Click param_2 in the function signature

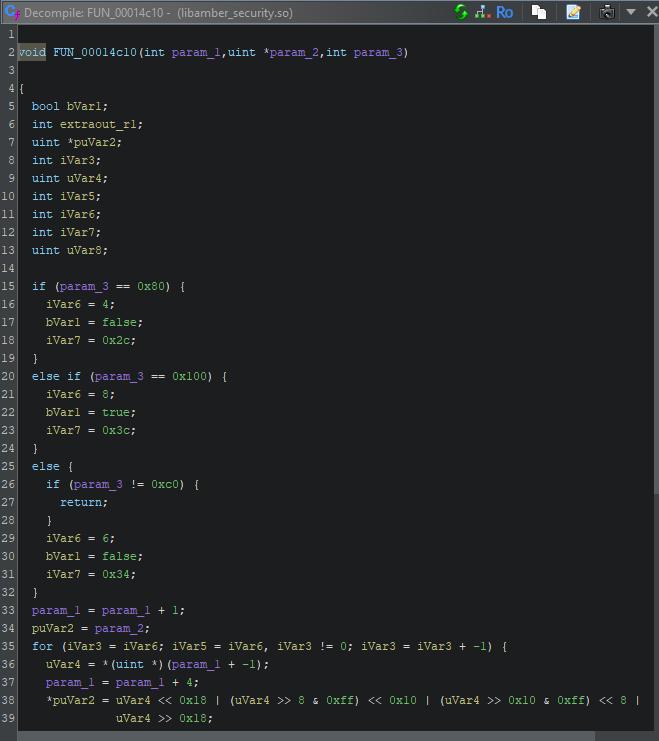pos(294,52)
